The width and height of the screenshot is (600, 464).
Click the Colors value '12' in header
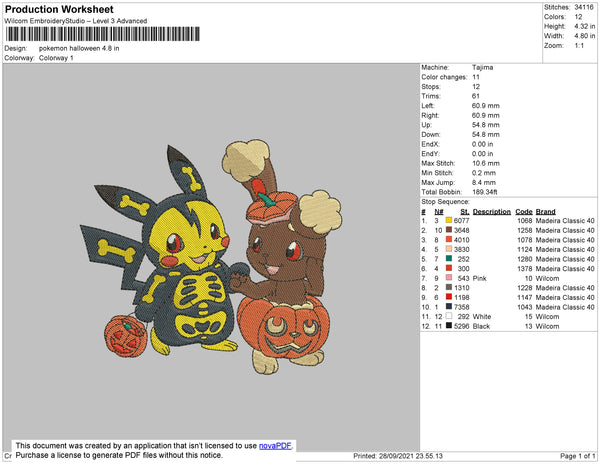tap(578, 17)
